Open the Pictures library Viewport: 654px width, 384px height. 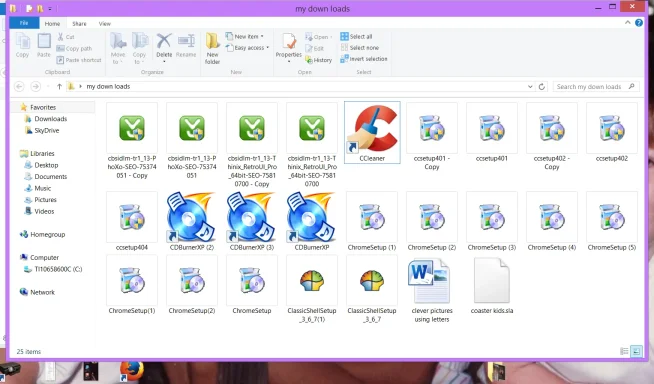point(45,200)
